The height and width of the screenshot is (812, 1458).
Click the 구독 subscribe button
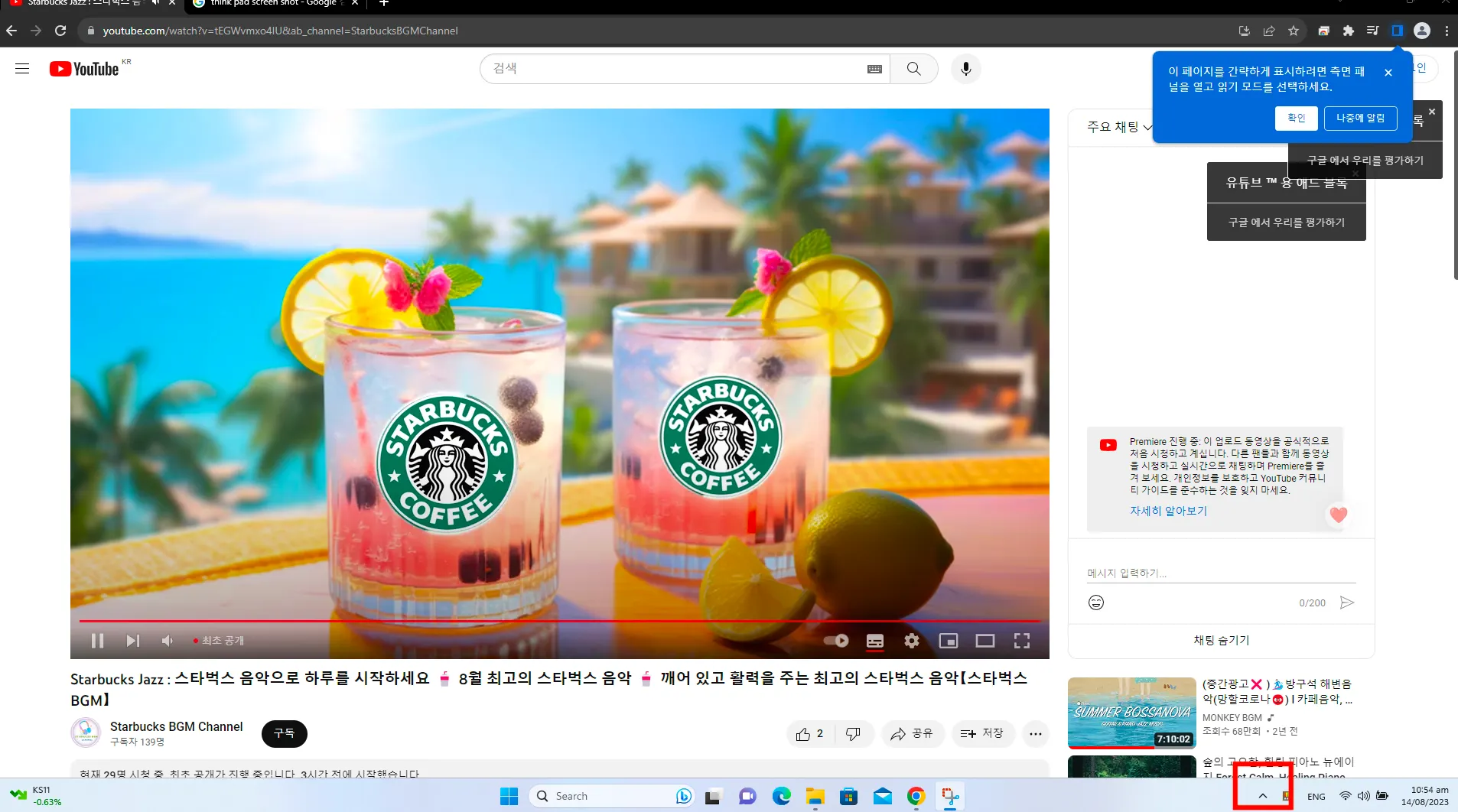[284, 733]
